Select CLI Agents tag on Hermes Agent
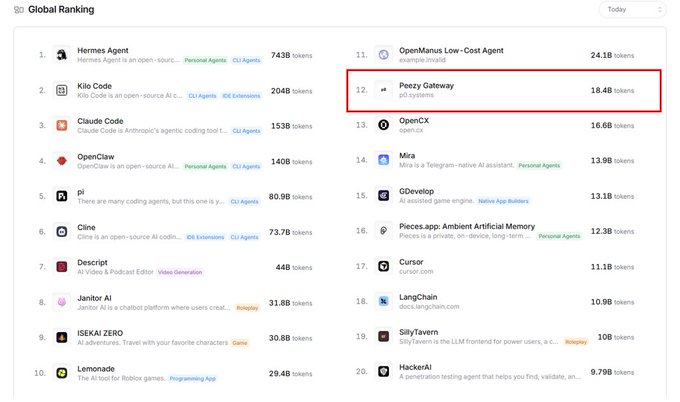Viewport: 680px width, 402px height. [246, 60]
